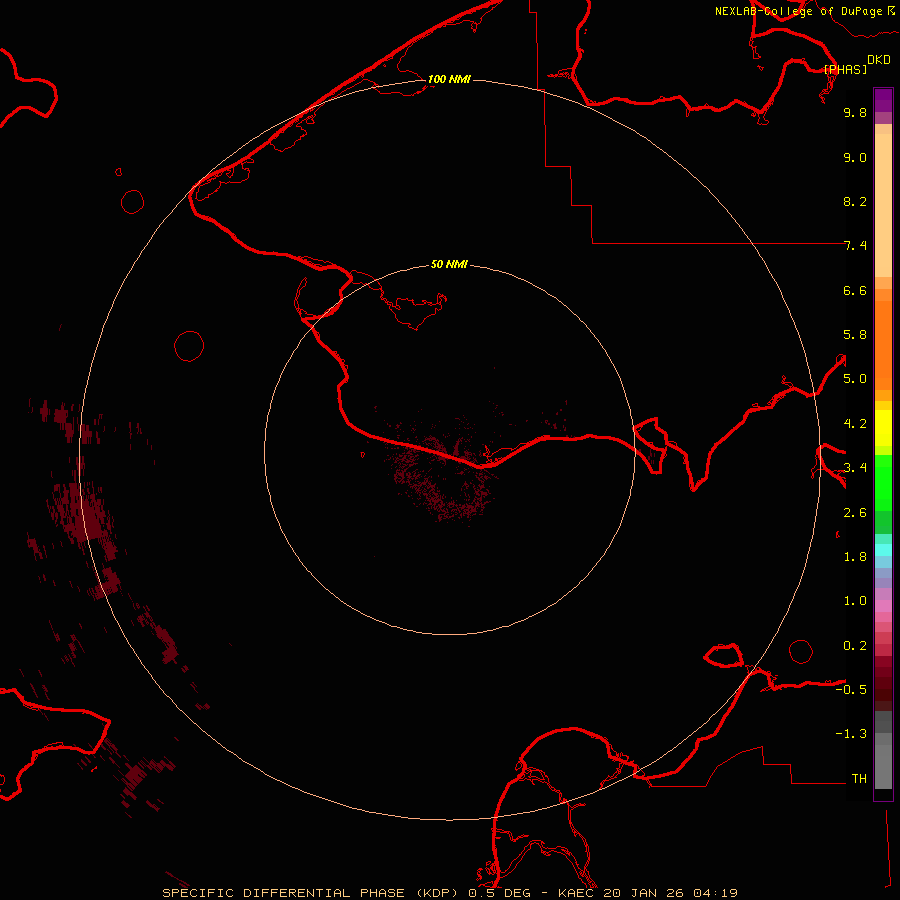This screenshot has height=900, width=900.
Task: Click the KAEC station ID in the footer
Action: pyautogui.click(x=577, y=893)
